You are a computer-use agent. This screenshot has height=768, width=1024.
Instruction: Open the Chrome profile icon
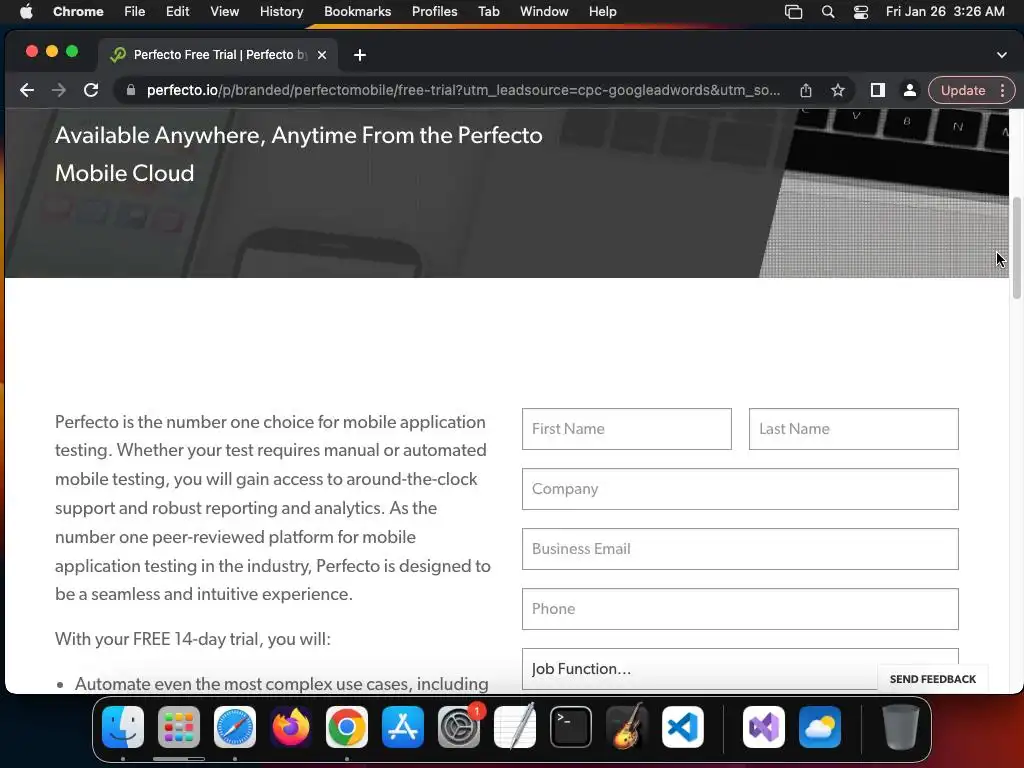tap(909, 90)
